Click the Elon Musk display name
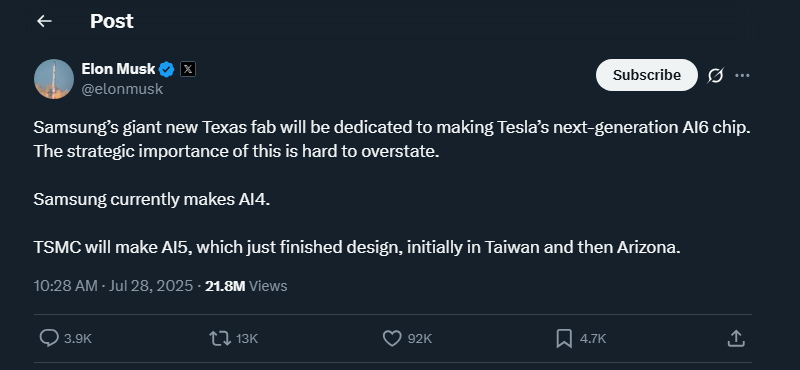This screenshot has height=370, width=800. [118, 68]
